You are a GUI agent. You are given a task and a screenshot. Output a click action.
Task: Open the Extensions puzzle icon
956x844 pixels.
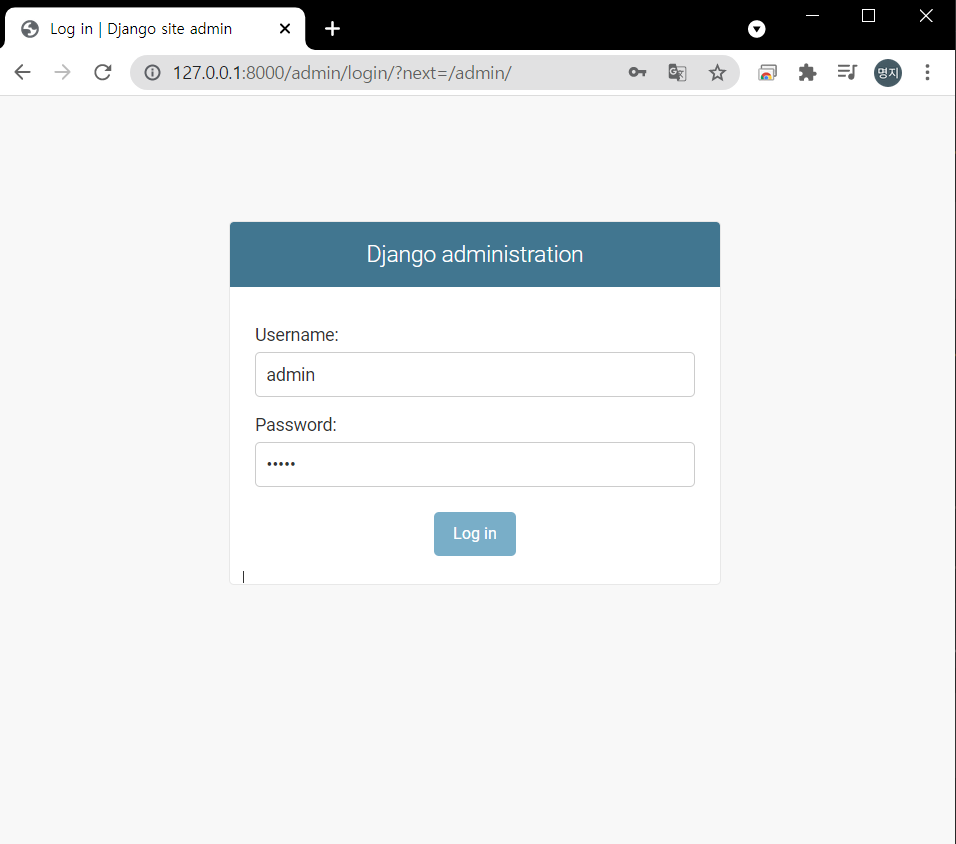807,73
